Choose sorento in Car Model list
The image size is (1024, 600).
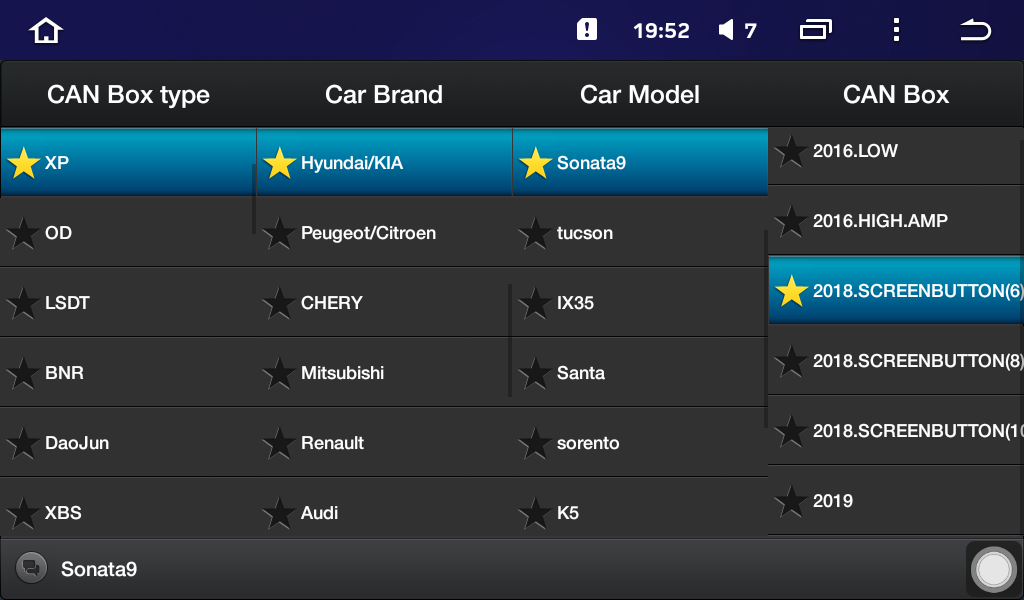tap(588, 443)
